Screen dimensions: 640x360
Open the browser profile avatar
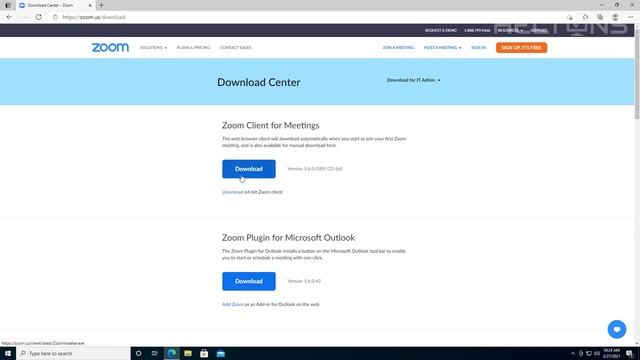615,17
